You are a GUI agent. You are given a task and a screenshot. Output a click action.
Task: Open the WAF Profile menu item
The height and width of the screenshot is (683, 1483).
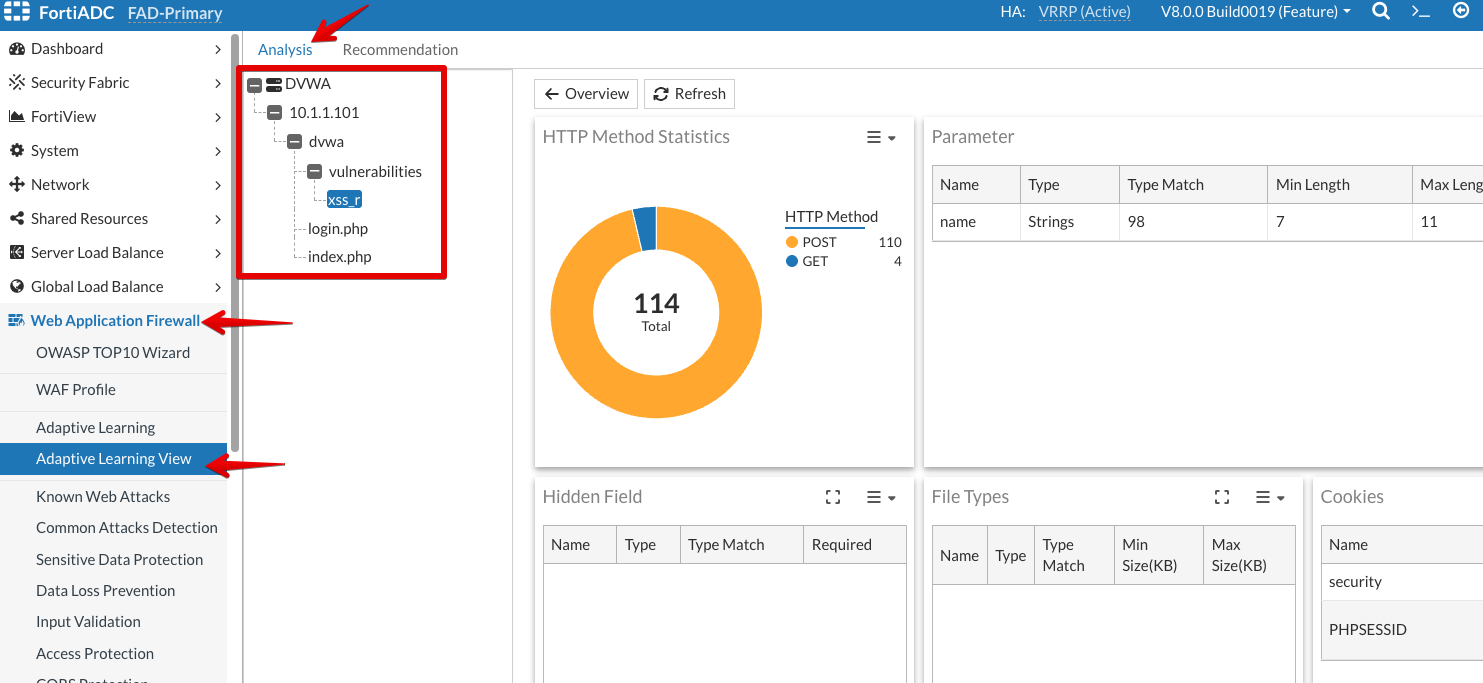point(76,390)
